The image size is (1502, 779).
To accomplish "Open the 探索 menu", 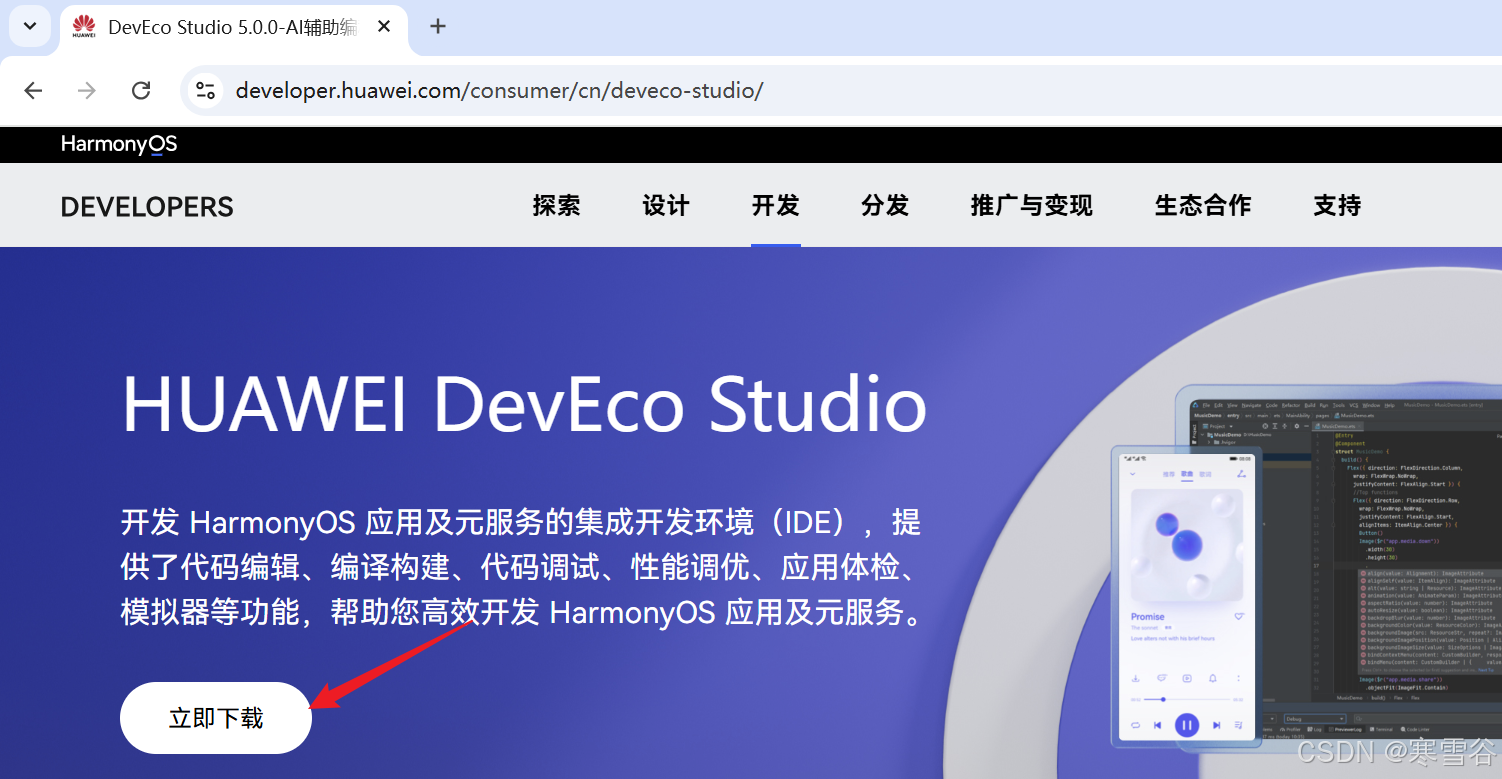I will (x=557, y=206).
